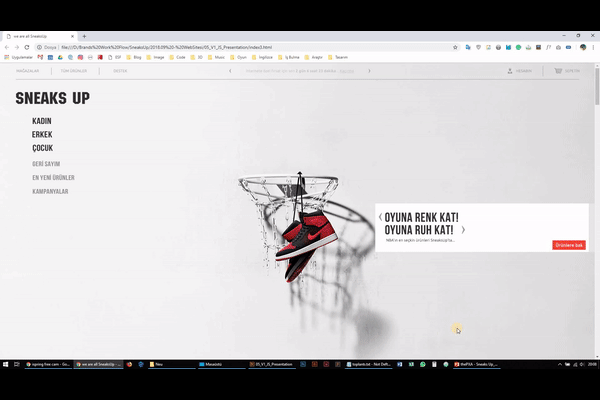Open the 3D bookmarks folder
This screenshot has height=400, width=600.
point(197,57)
